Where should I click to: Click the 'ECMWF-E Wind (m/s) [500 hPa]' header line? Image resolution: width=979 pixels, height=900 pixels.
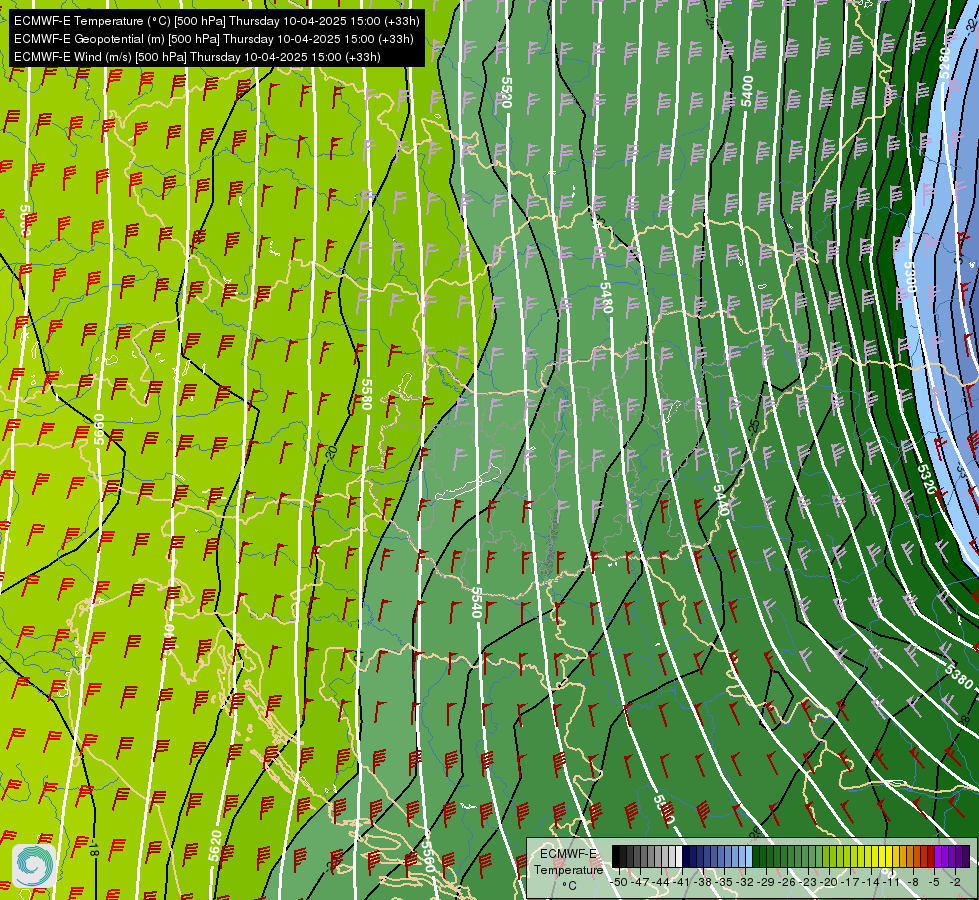pos(197,57)
